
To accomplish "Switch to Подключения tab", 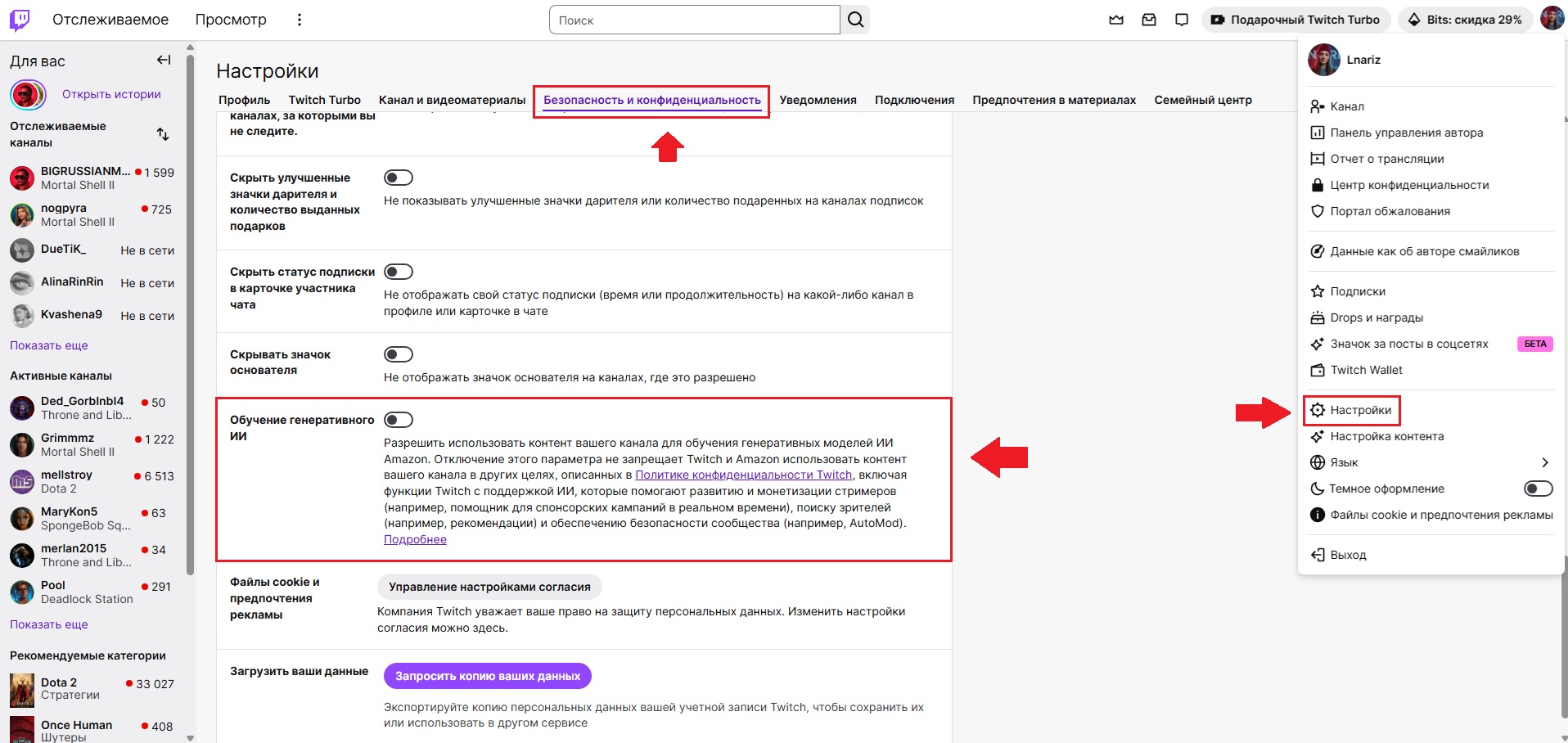I will coord(914,100).
